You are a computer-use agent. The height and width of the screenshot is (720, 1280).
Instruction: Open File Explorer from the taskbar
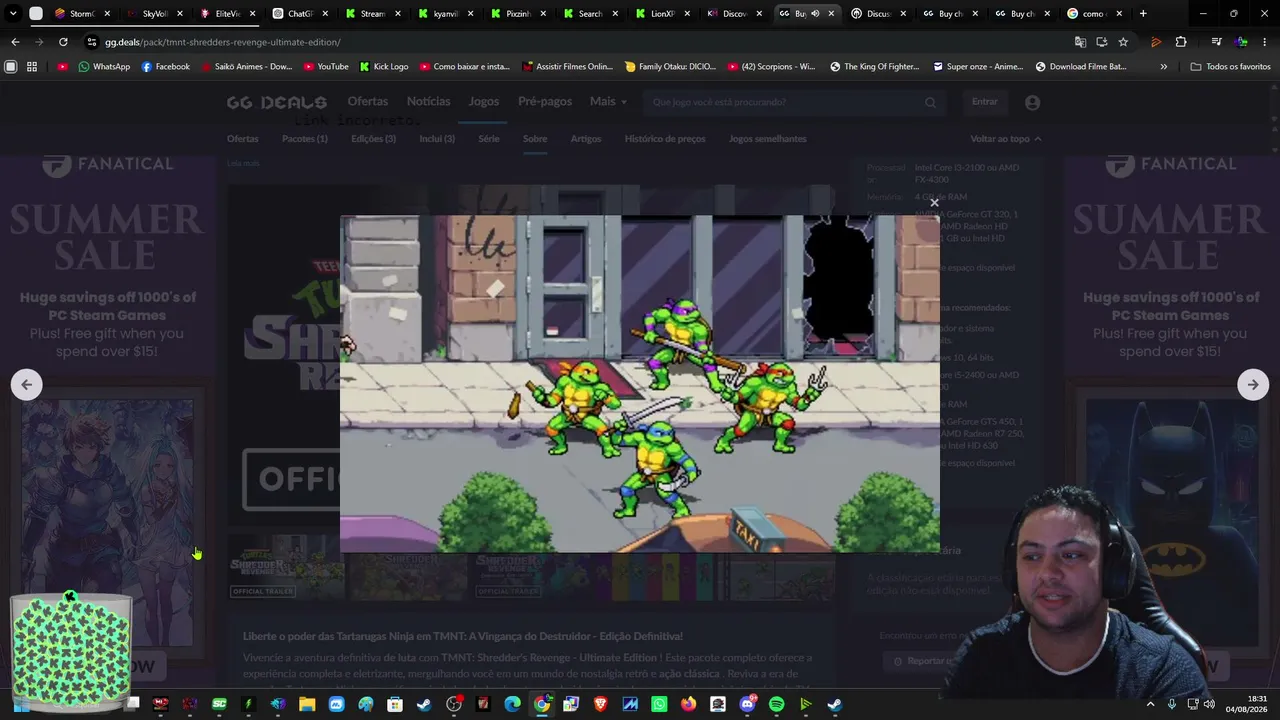click(307, 704)
